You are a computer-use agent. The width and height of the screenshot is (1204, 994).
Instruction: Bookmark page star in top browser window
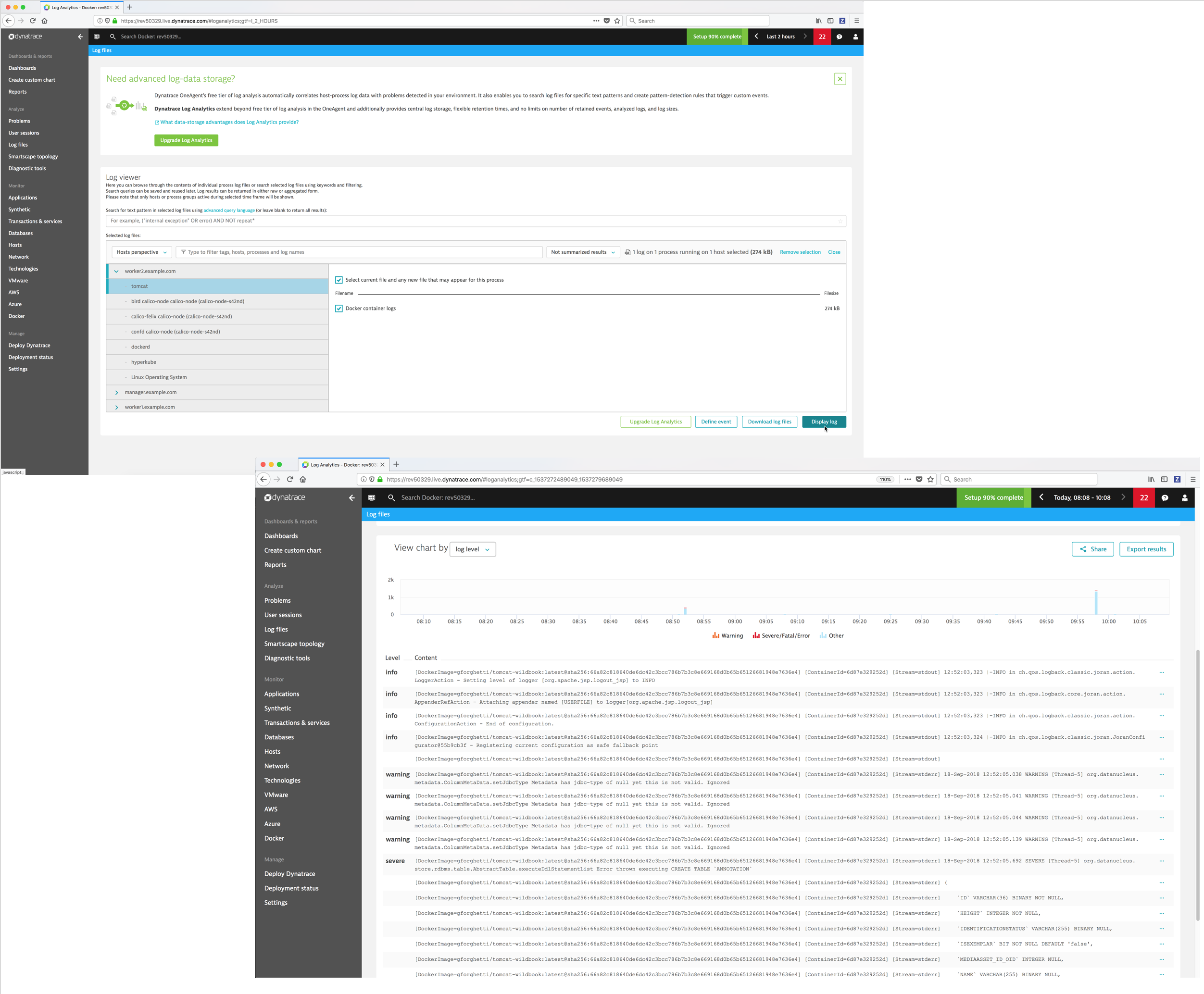(x=617, y=21)
